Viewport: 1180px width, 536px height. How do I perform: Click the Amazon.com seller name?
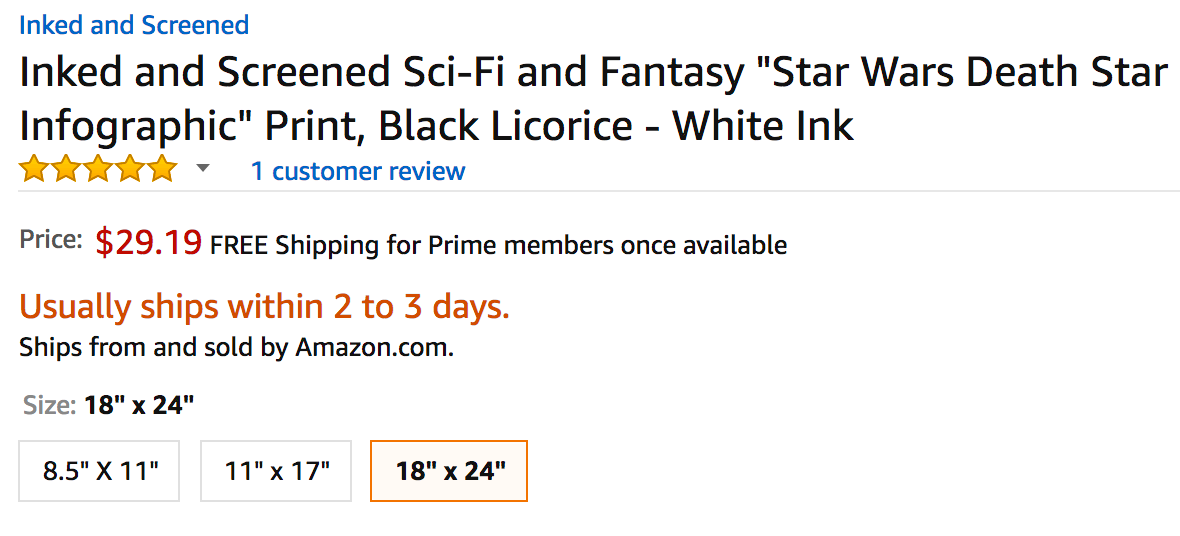pyautogui.click(x=374, y=348)
